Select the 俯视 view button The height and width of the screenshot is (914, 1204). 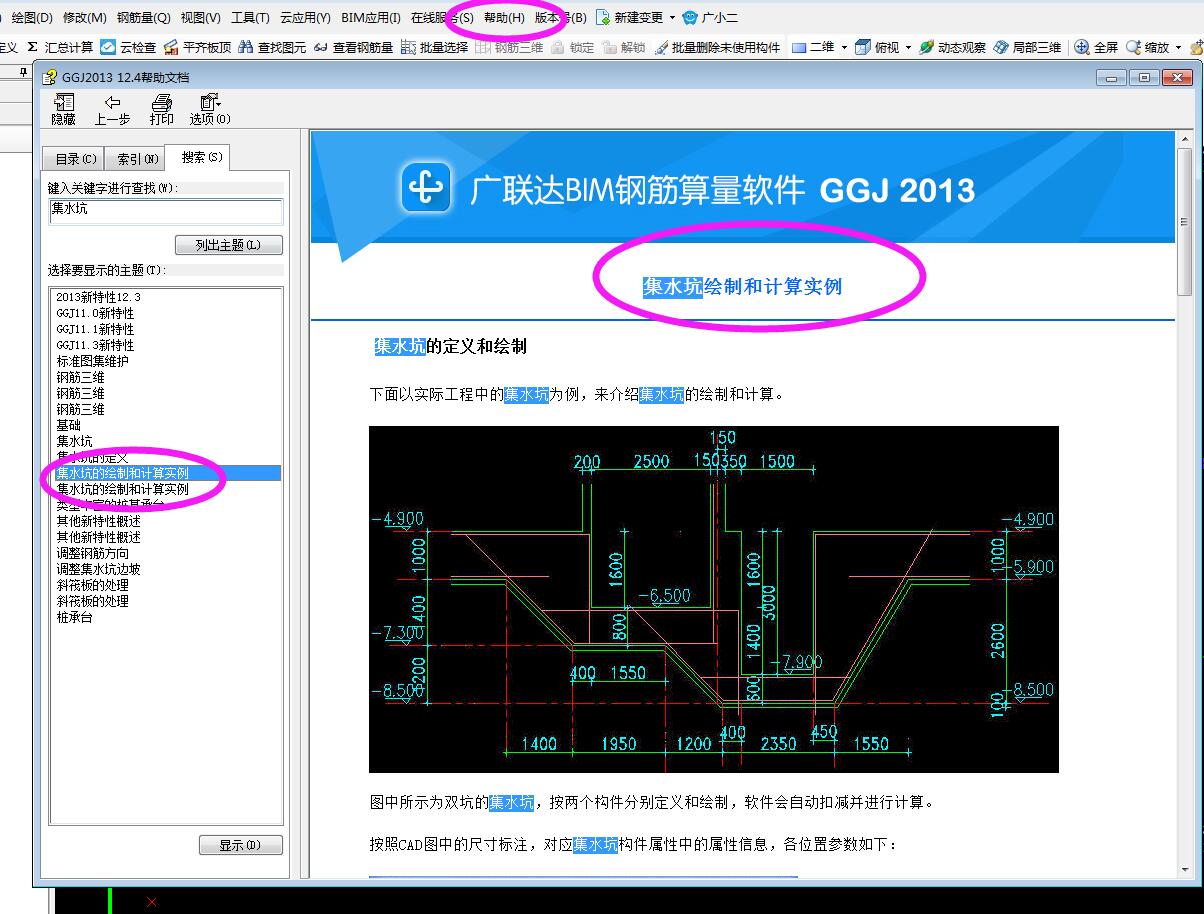pos(877,47)
